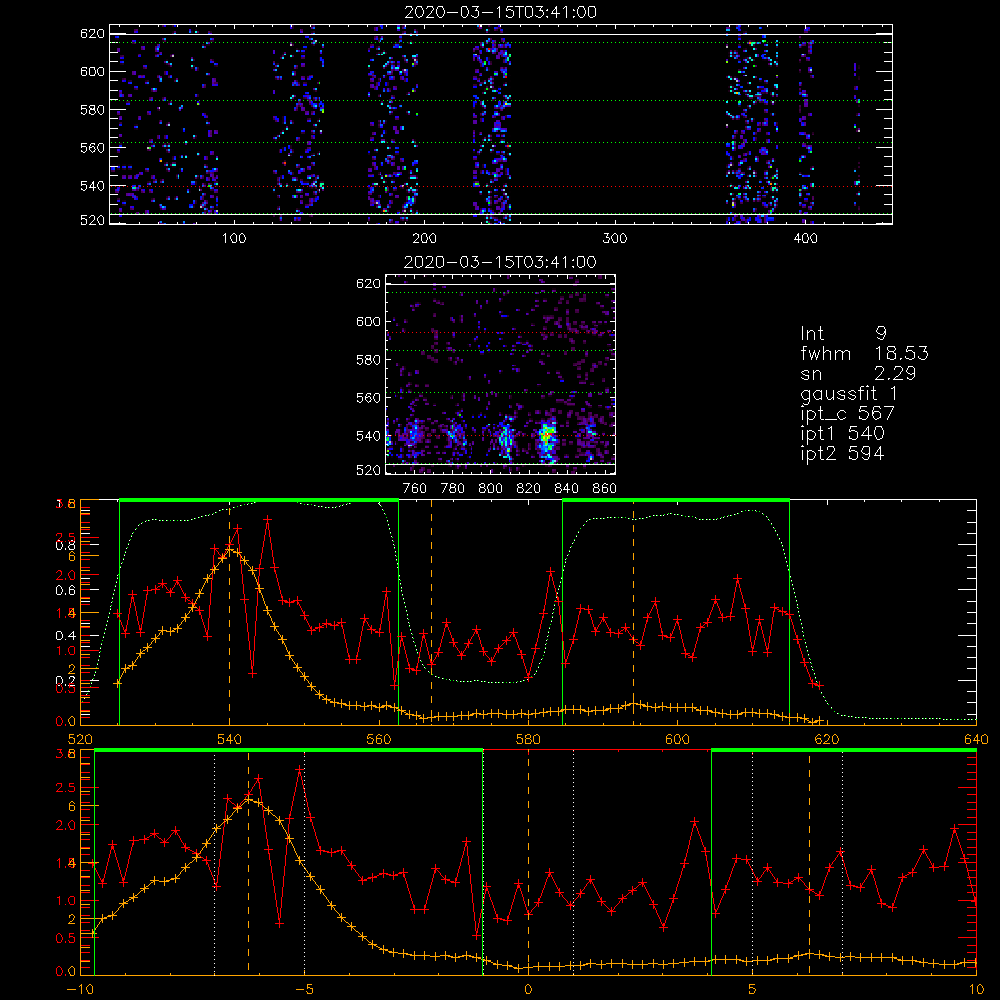Click orange dashed center line at 0 in bottom plot
This screenshot has height=1000, width=1000.
click(528, 861)
